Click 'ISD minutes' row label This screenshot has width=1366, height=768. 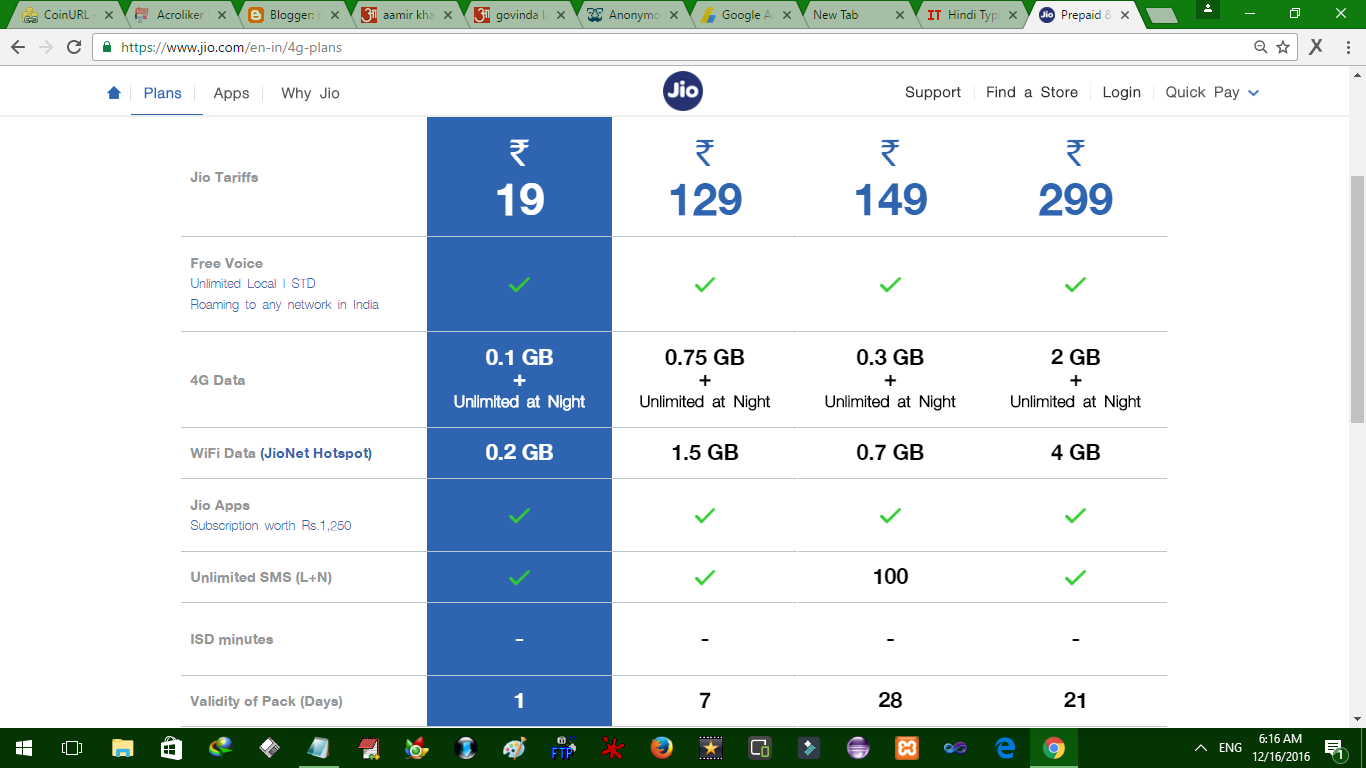[232, 639]
